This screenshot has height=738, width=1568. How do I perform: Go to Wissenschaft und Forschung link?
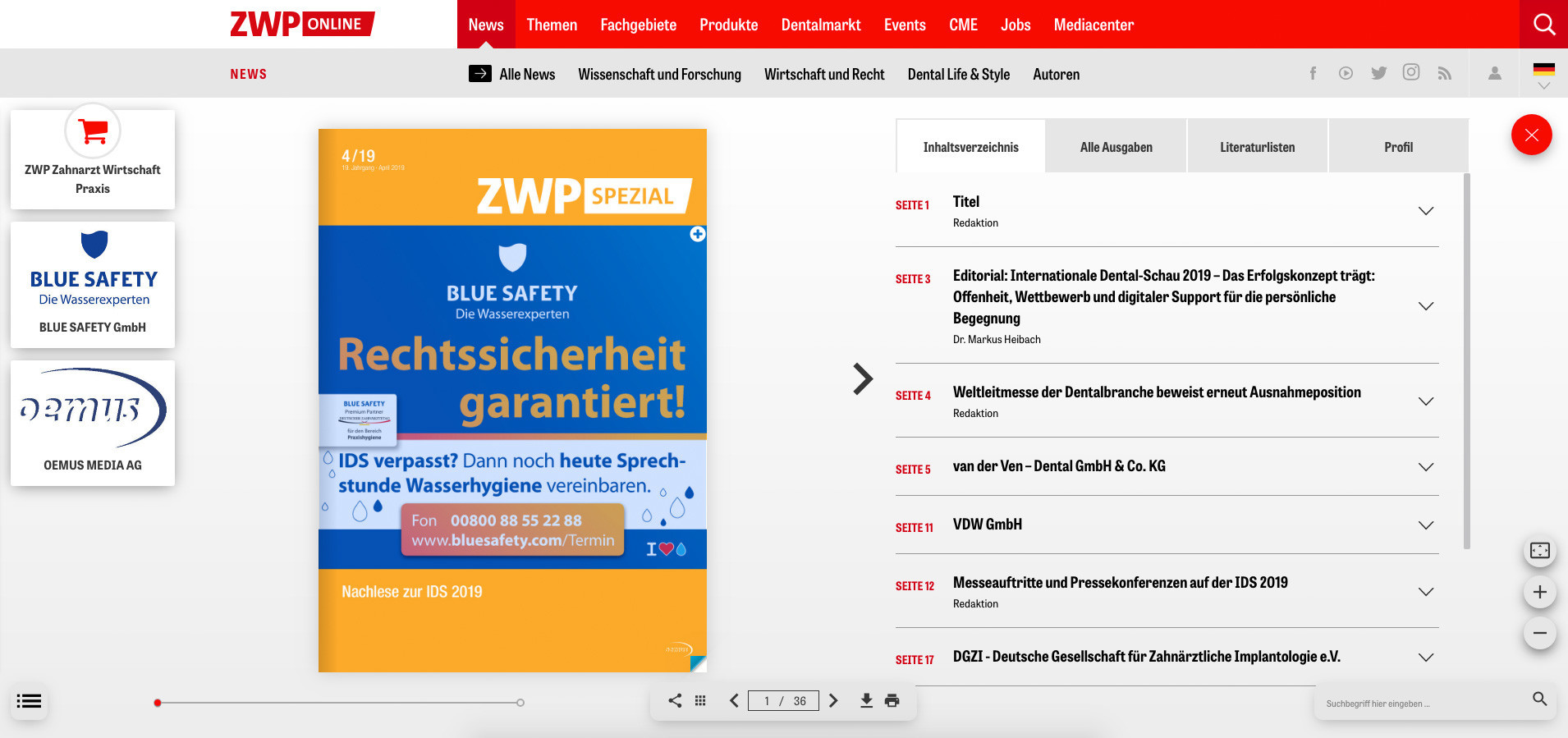[659, 74]
